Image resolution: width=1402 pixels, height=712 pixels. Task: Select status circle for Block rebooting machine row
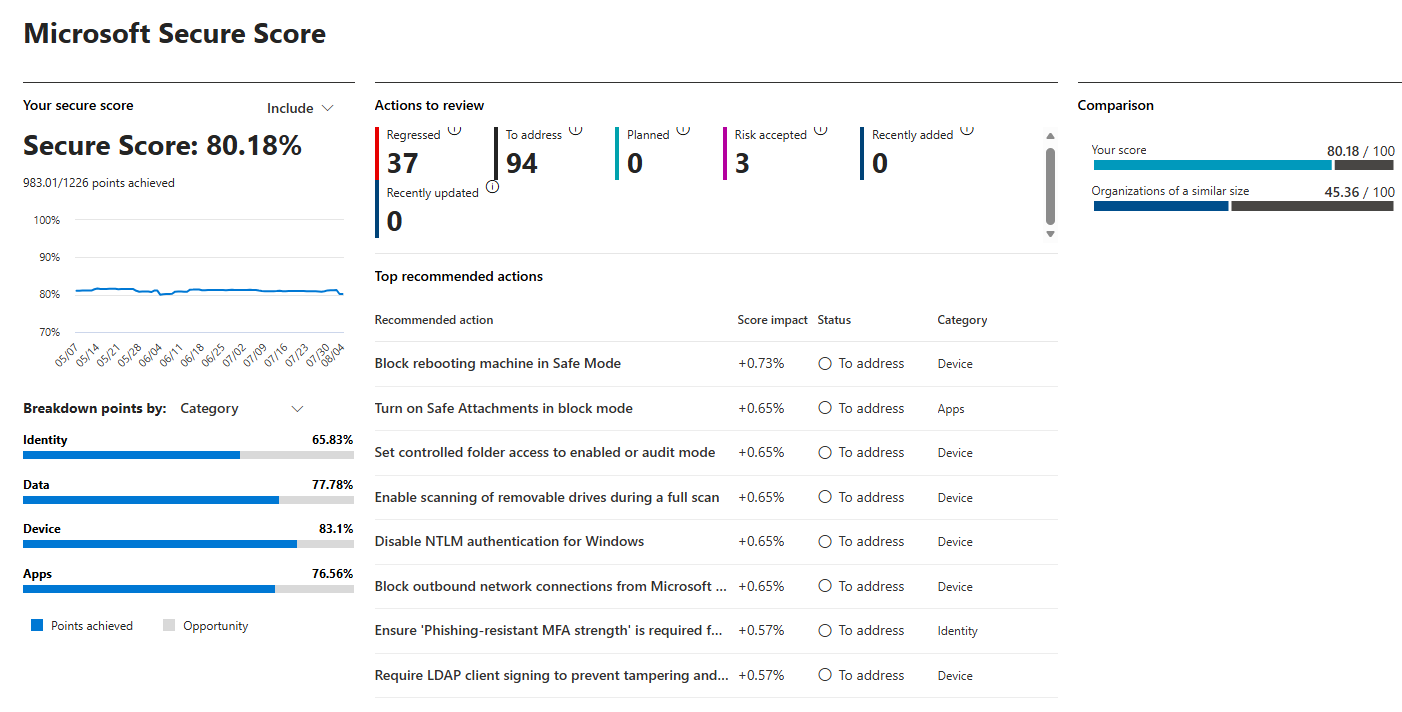click(x=825, y=364)
